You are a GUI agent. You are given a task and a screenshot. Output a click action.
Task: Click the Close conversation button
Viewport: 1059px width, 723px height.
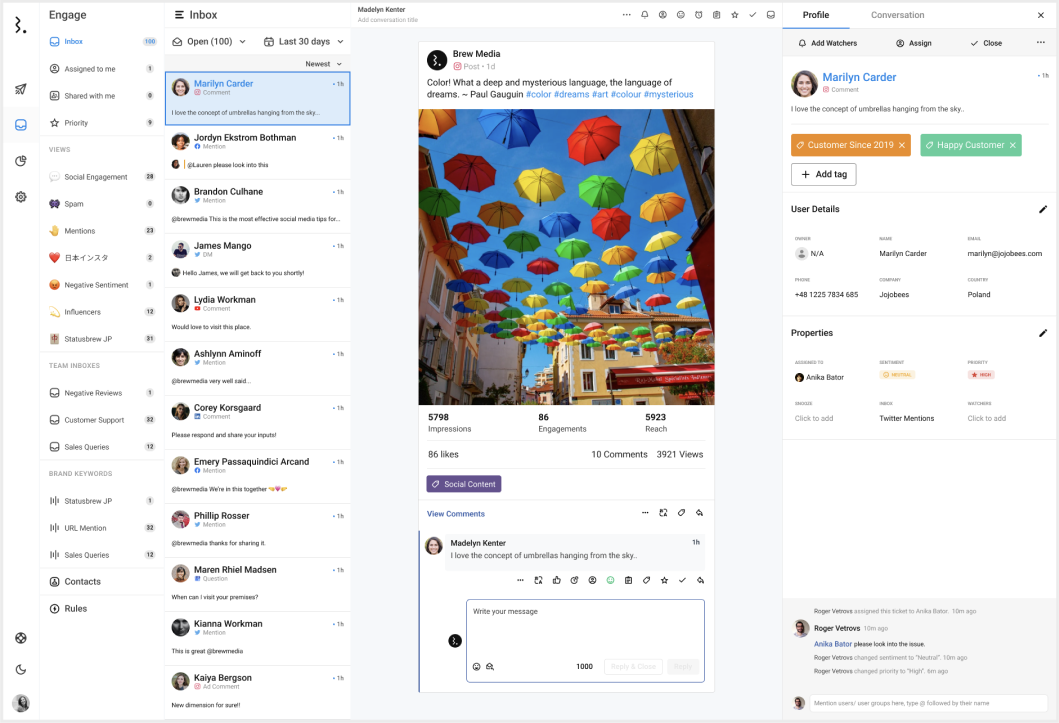pyautogui.click(x=986, y=43)
